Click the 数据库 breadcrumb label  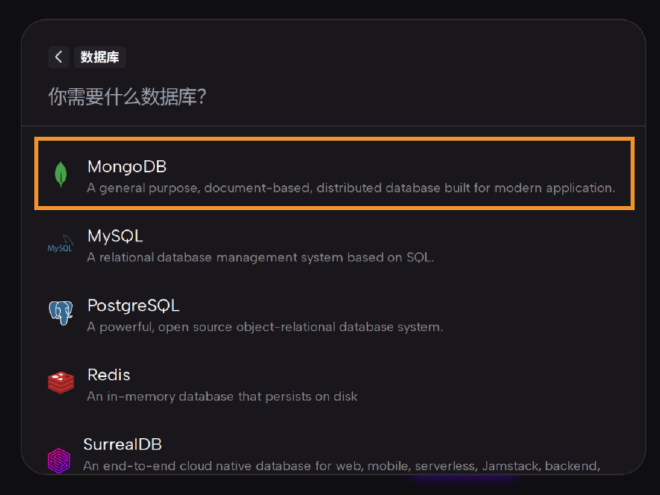(101, 57)
